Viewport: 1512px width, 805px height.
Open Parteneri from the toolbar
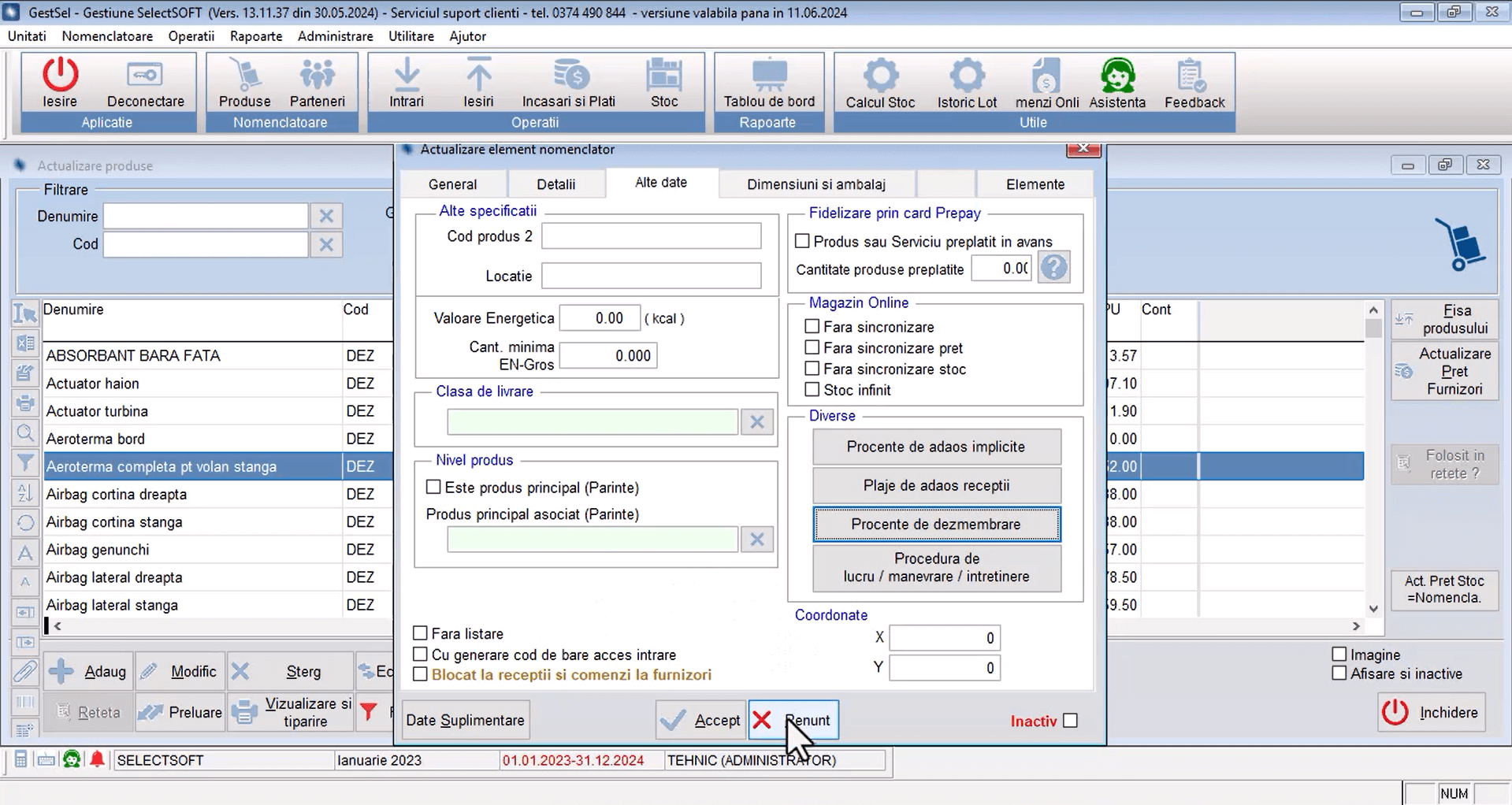(317, 76)
